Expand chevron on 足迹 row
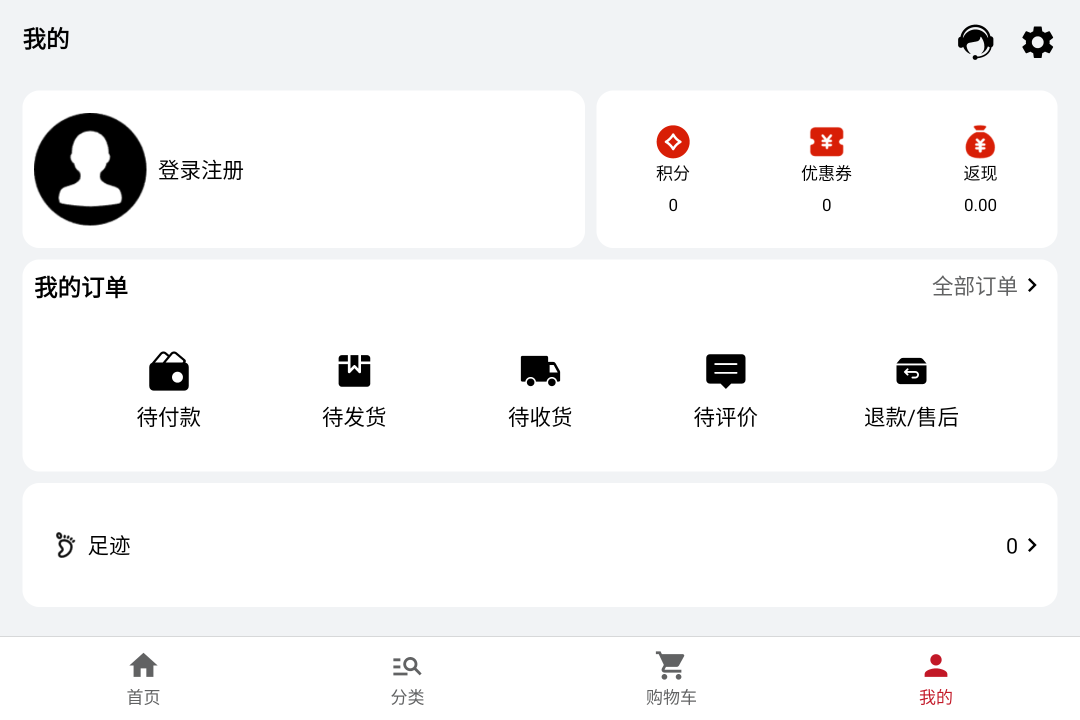This screenshot has width=1080, height=720. 1032,545
